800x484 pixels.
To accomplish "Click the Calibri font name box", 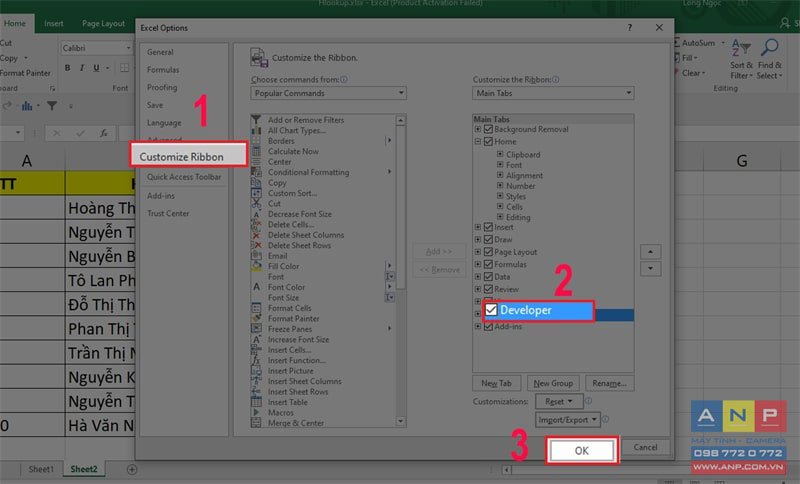I will pyautogui.click(x=96, y=48).
